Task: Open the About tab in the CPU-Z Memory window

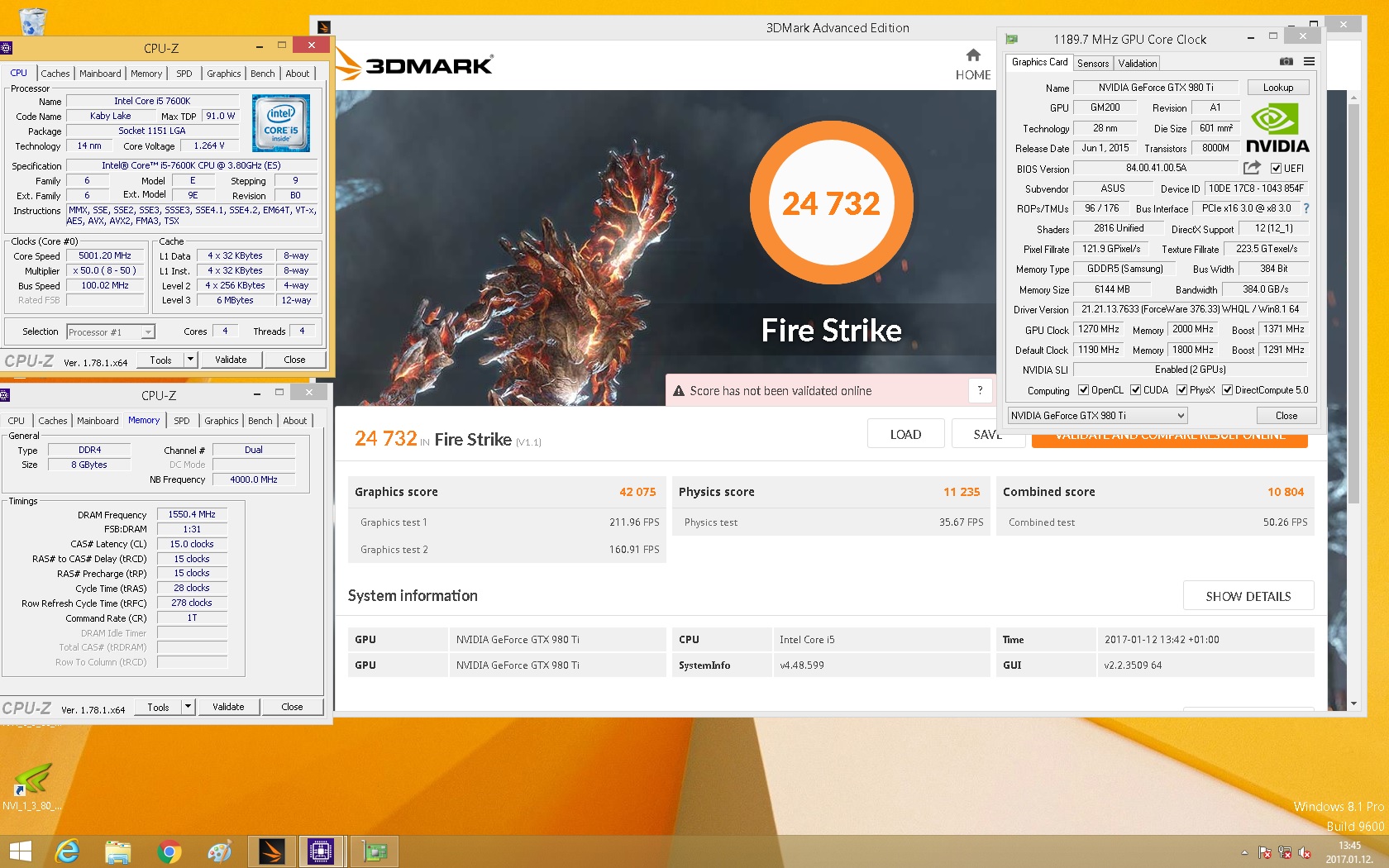Action: coord(295,421)
